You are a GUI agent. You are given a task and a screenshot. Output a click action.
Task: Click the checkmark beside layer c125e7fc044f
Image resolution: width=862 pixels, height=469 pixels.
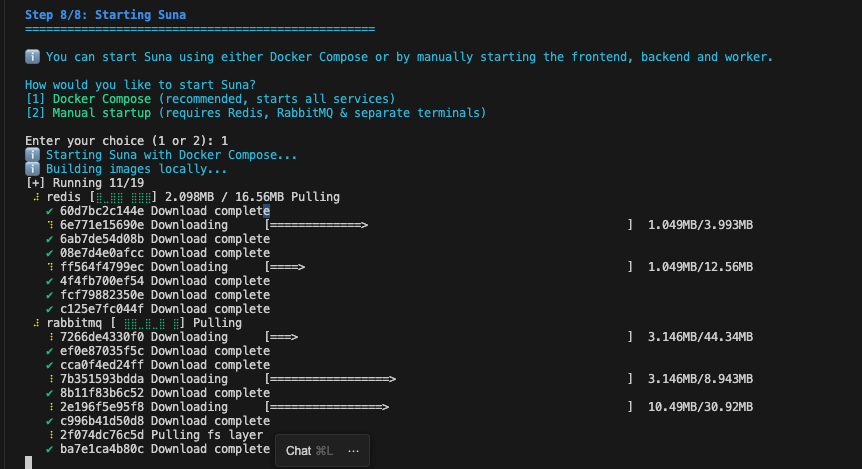point(49,309)
